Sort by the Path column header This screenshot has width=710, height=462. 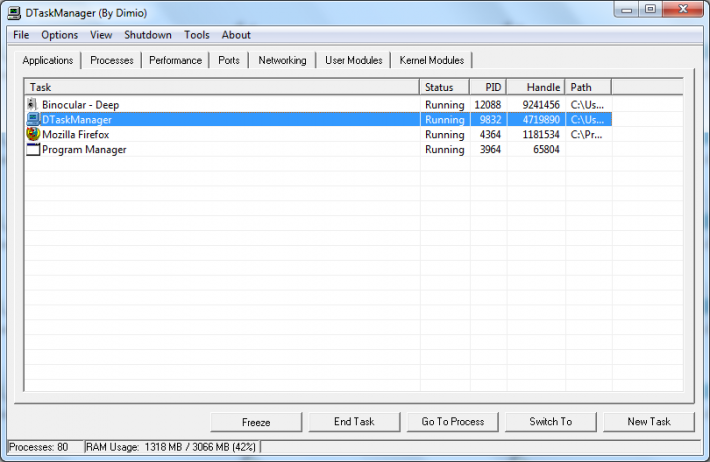click(x=588, y=87)
